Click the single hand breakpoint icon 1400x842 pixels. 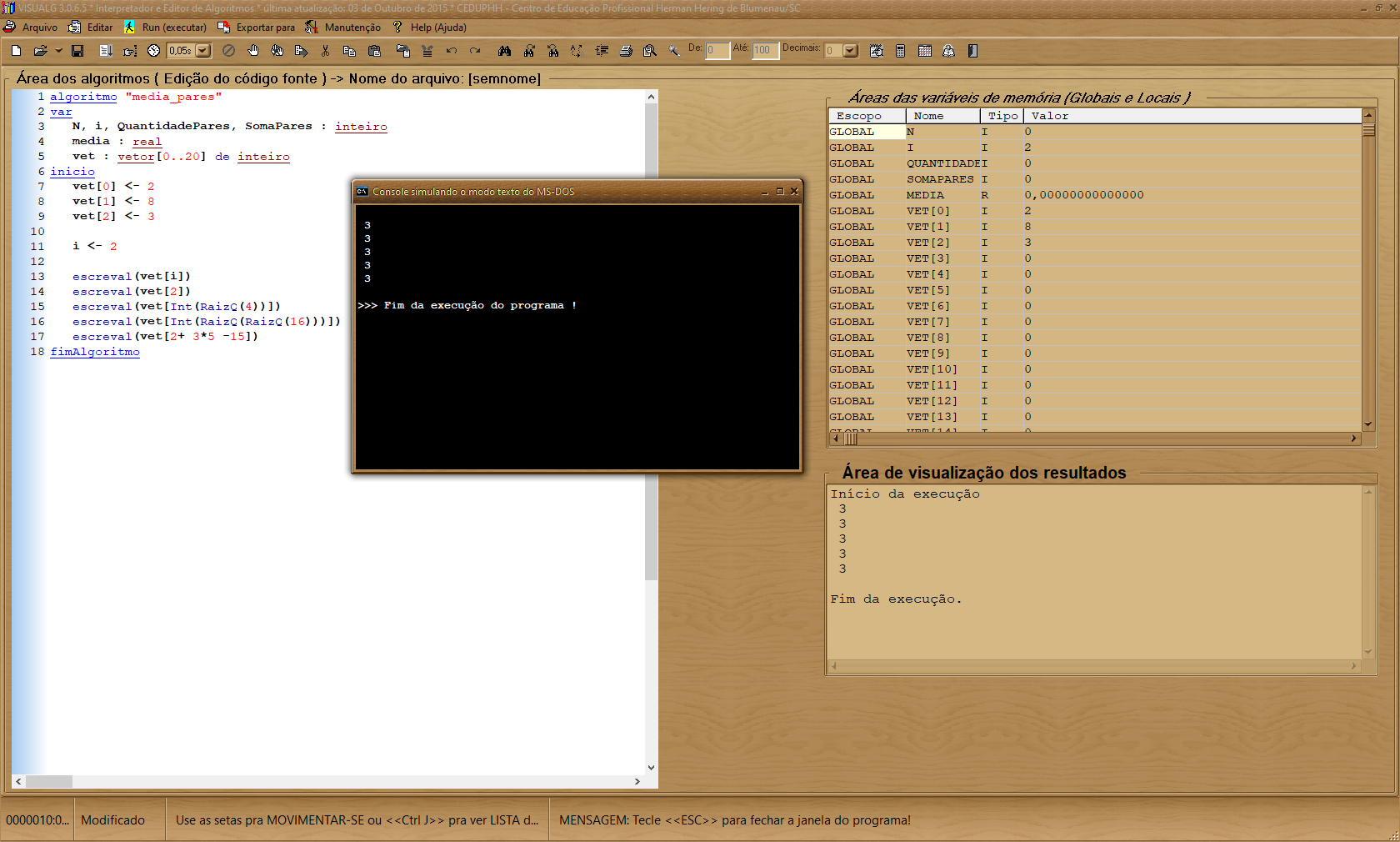point(253,51)
